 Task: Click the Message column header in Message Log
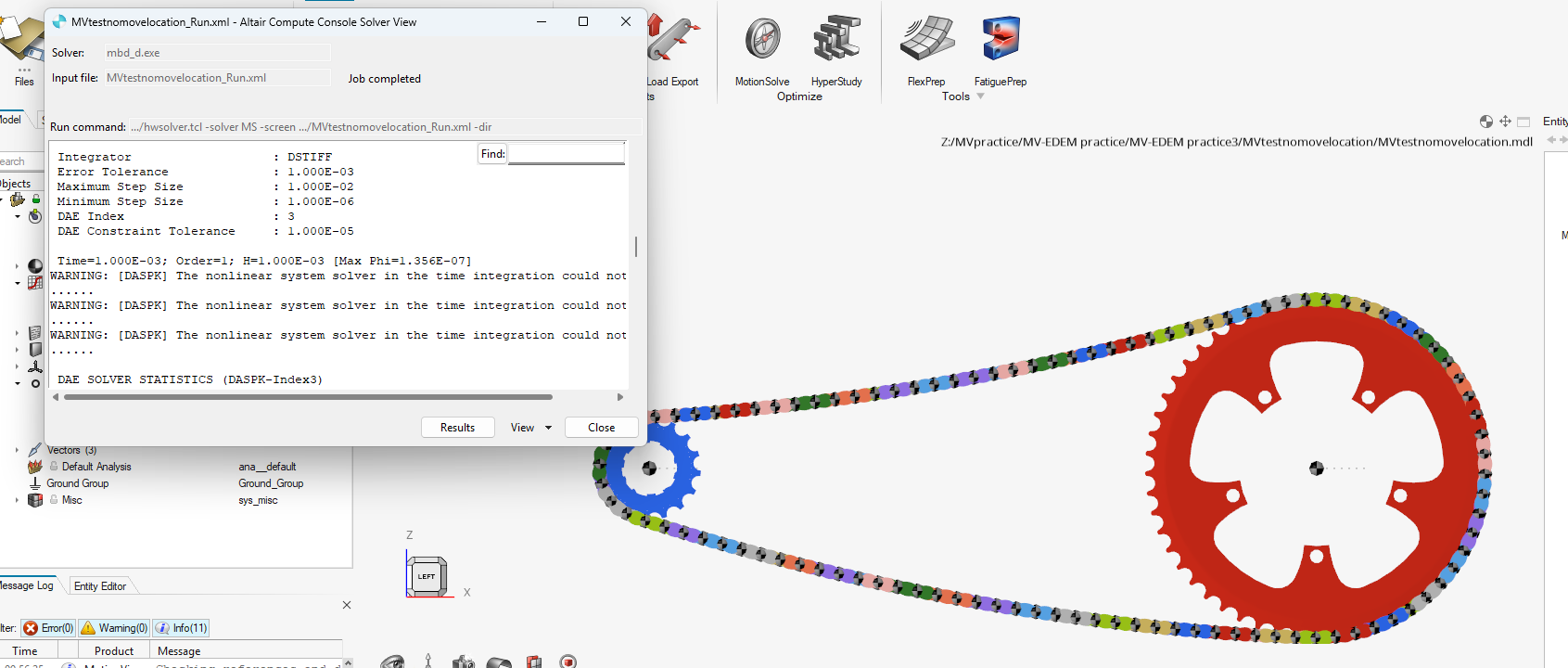[x=246, y=651]
